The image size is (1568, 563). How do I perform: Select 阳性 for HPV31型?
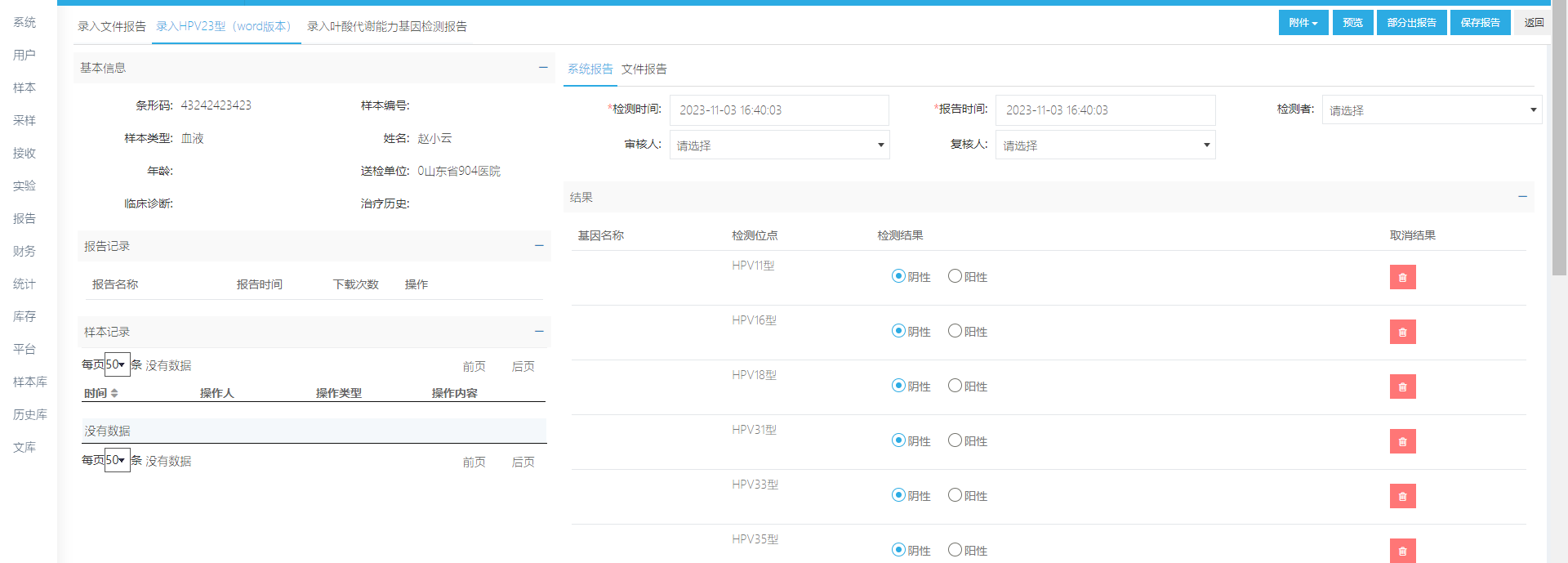(955, 440)
